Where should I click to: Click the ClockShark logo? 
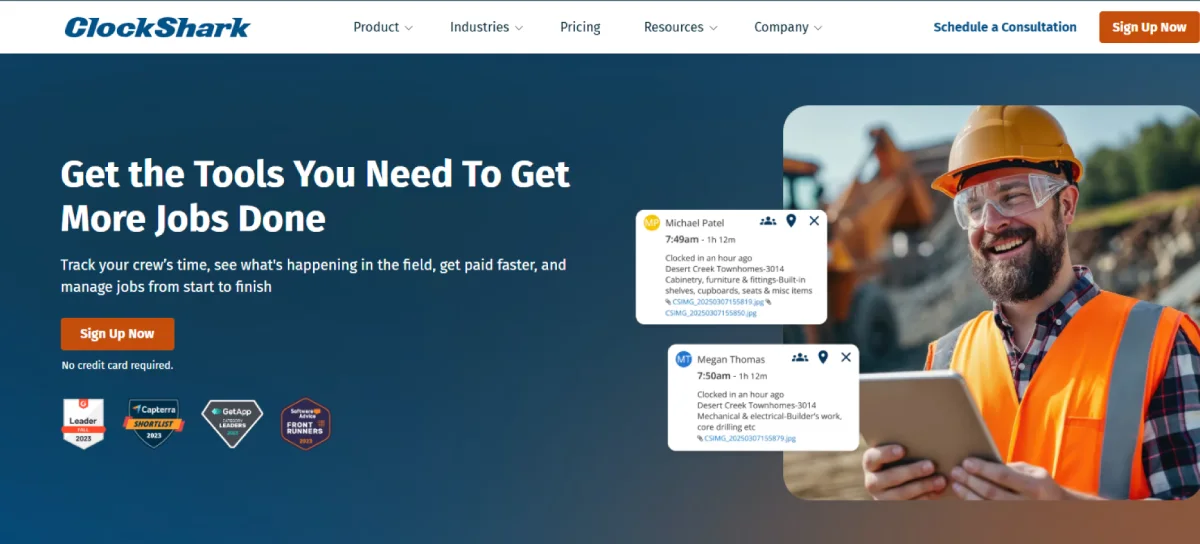click(157, 27)
